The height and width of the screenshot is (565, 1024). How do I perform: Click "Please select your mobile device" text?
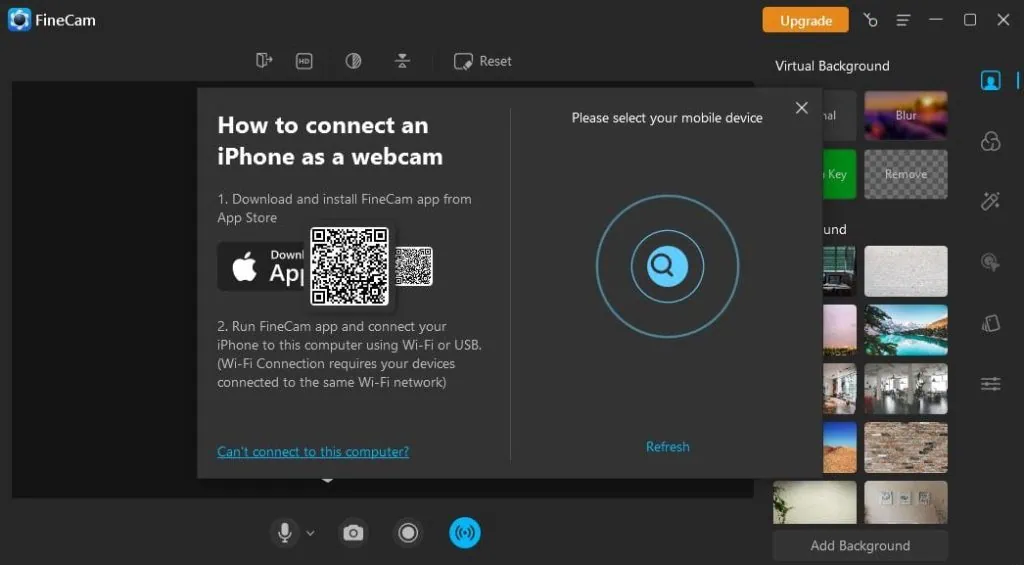(667, 118)
